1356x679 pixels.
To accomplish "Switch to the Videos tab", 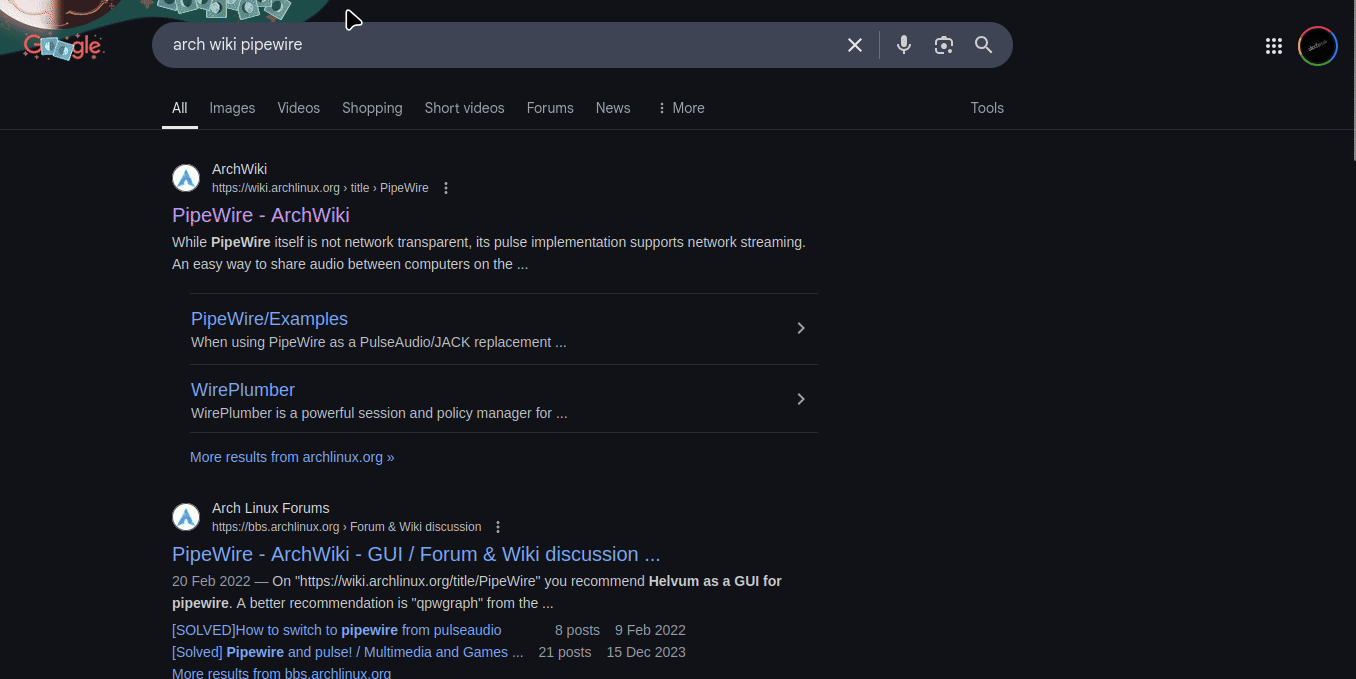I will 299,108.
